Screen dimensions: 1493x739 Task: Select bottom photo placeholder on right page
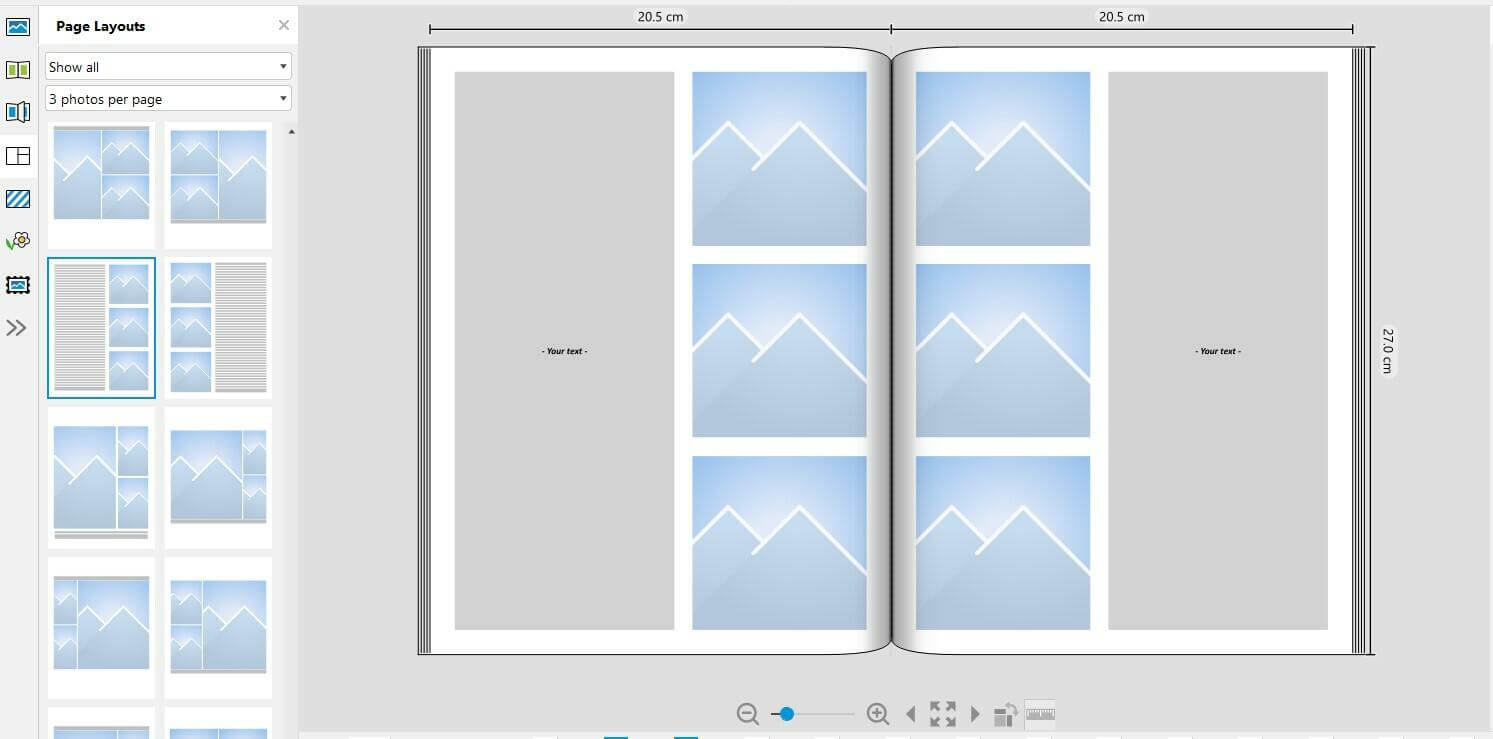pos(1003,543)
